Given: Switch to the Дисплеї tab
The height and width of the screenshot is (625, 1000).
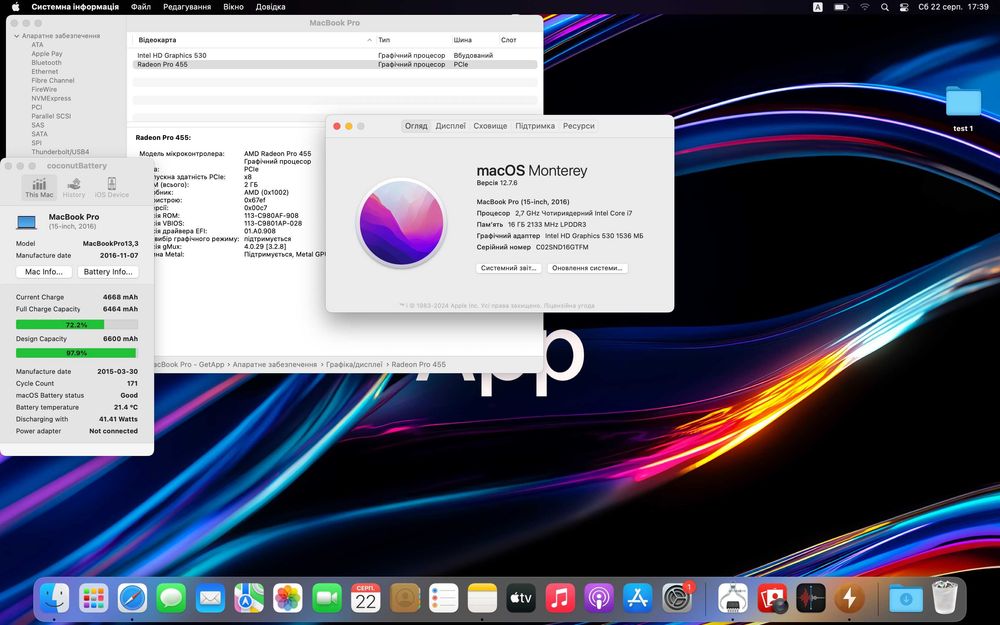Looking at the screenshot, I should 450,126.
